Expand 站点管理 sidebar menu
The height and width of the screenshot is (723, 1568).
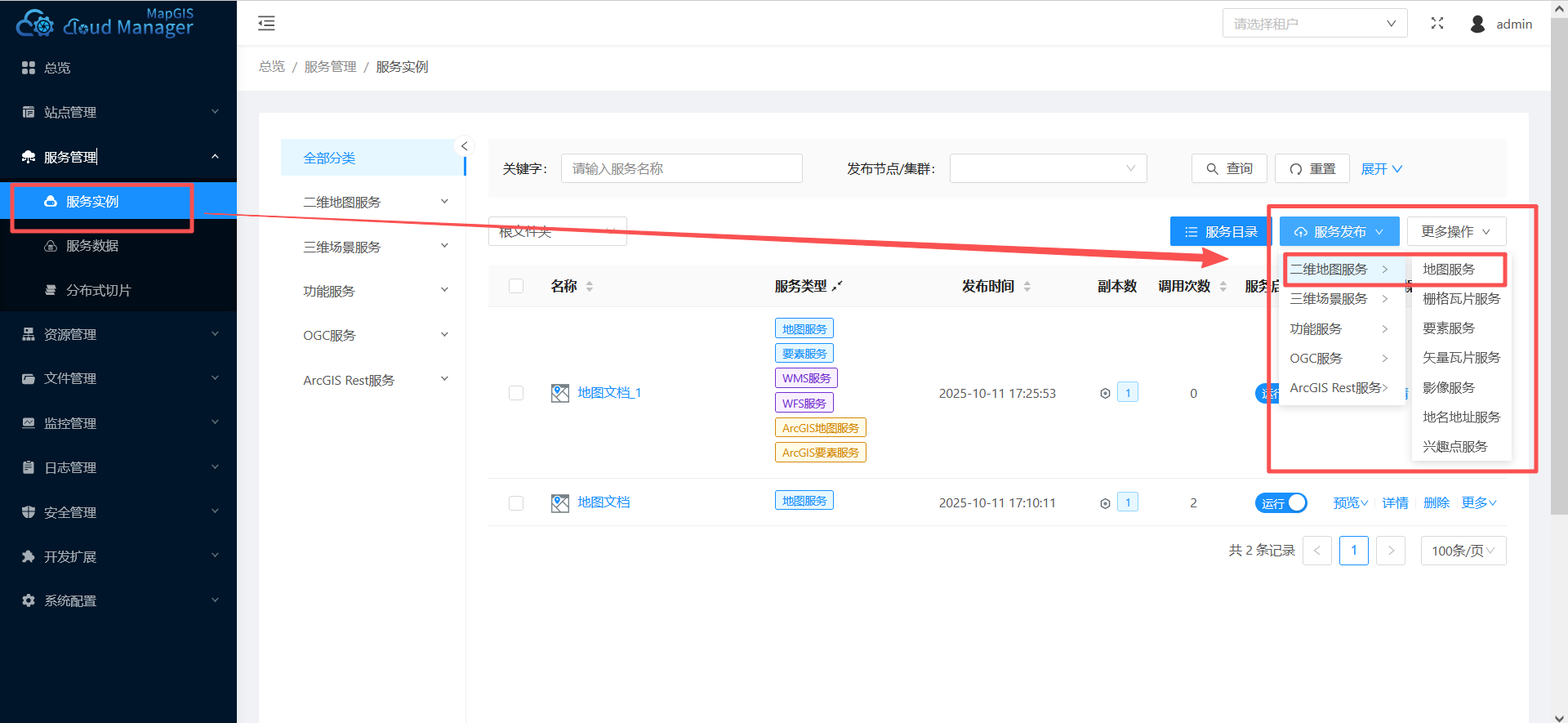pyautogui.click(x=118, y=112)
